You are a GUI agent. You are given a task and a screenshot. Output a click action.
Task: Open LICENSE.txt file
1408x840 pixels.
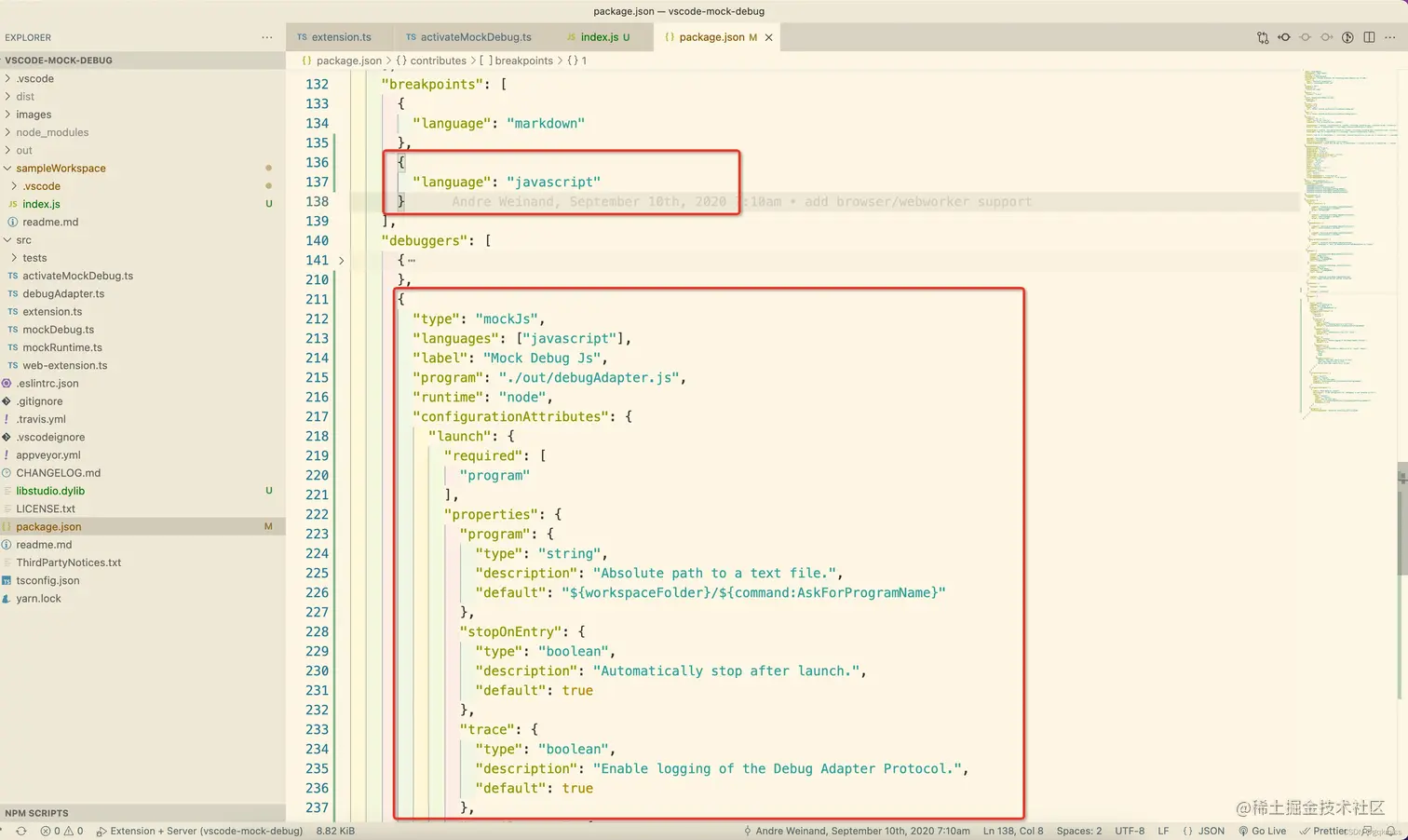coord(142,508)
